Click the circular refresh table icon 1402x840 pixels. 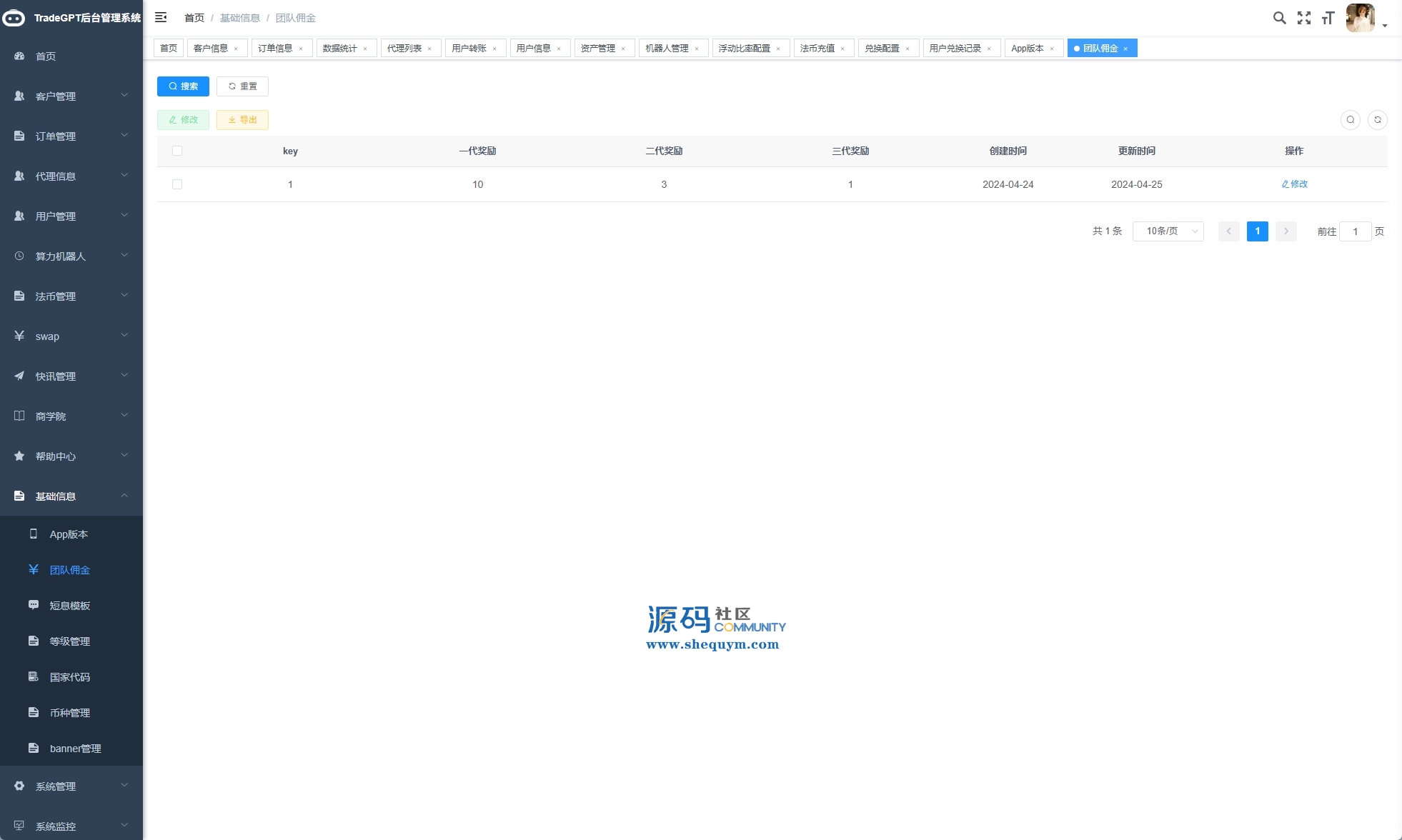tap(1377, 120)
